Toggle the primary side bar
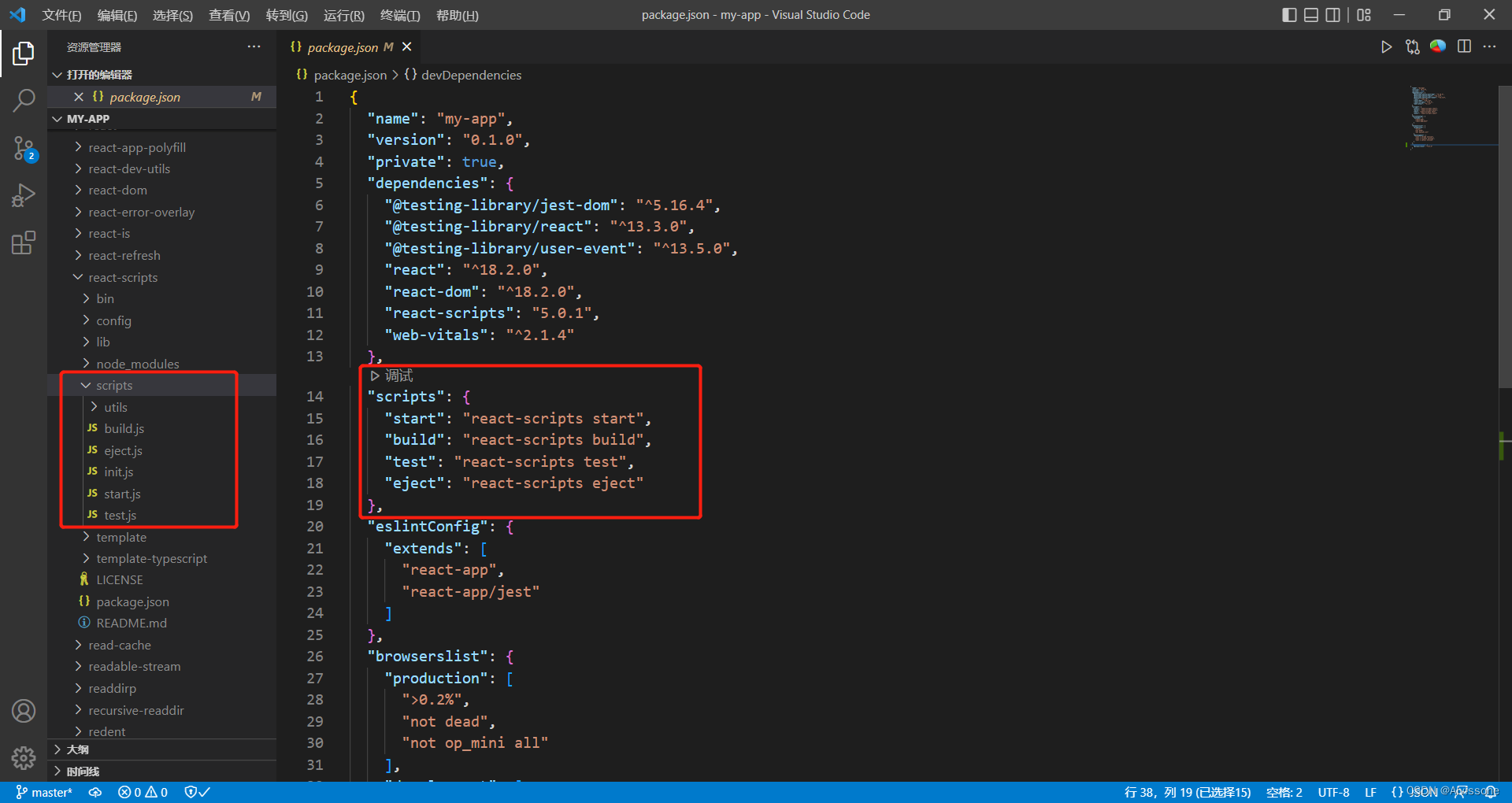Screen dimensions: 1512x803 coord(1288,14)
